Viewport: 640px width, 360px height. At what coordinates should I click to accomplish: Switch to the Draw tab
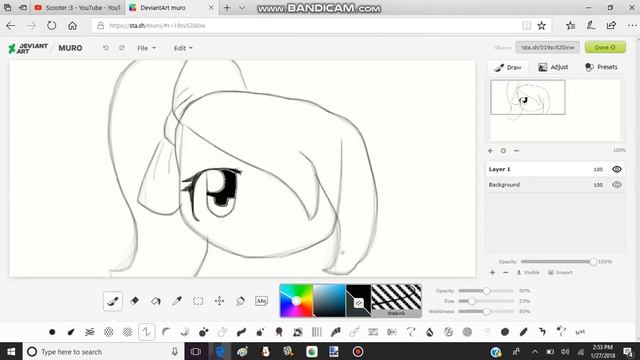508,67
